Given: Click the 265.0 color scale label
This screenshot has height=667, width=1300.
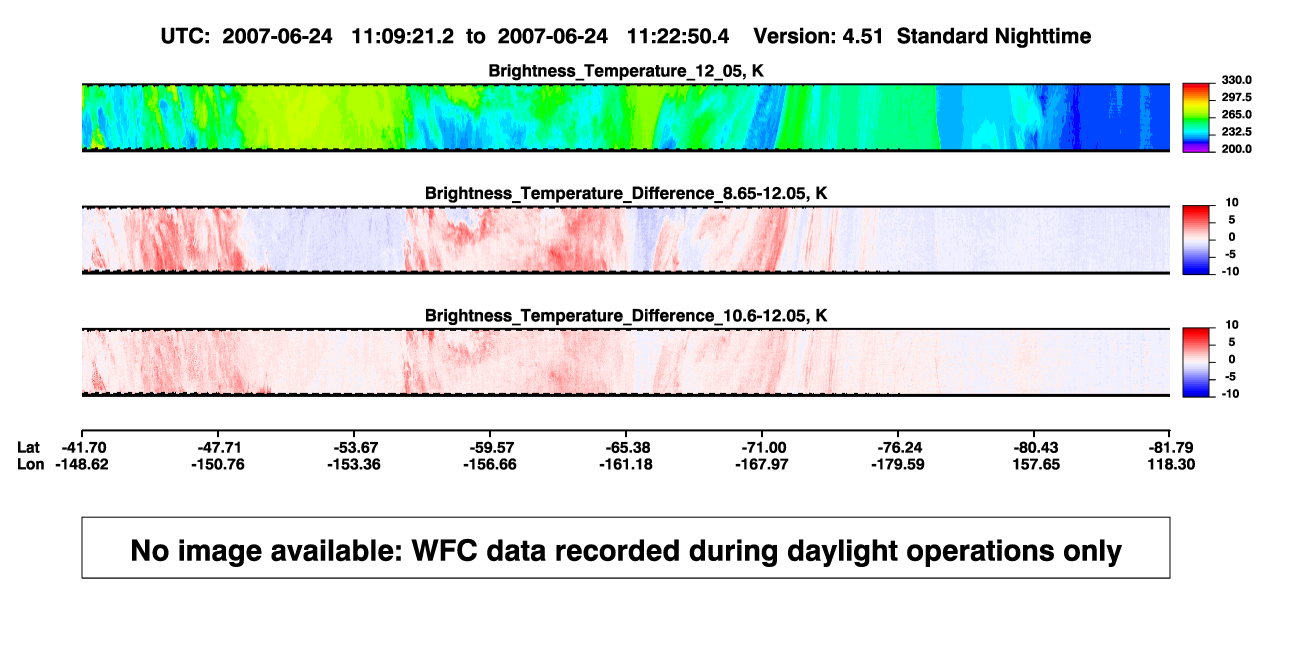Looking at the screenshot, I should pos(1239,115).
